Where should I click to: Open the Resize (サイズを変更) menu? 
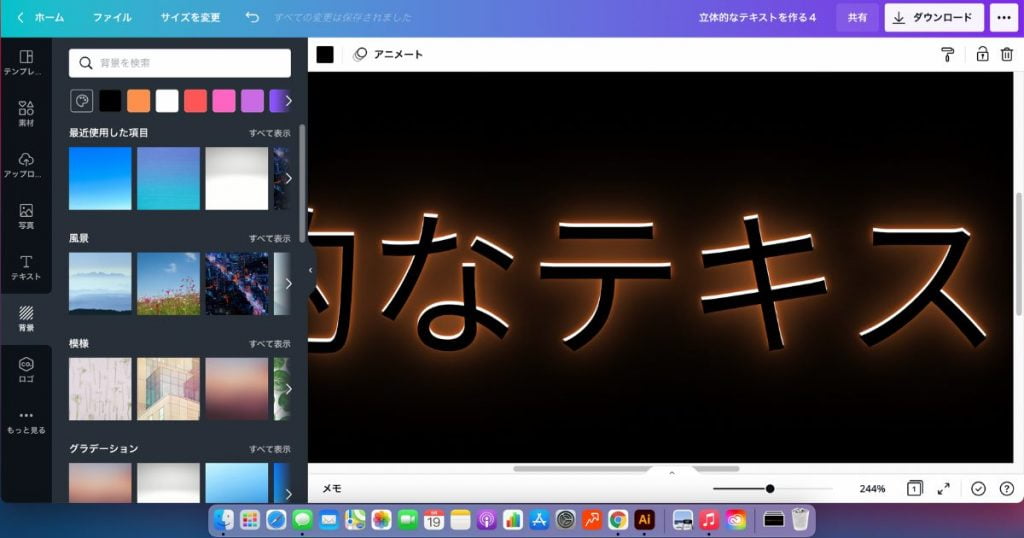190,17
